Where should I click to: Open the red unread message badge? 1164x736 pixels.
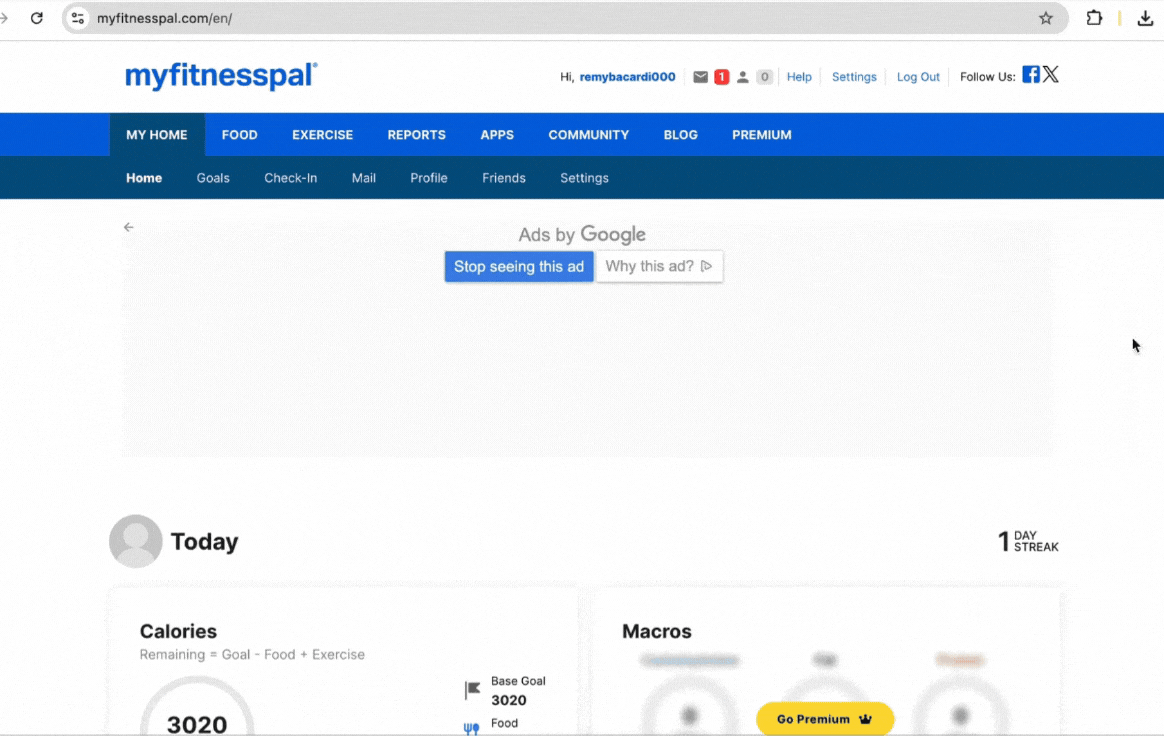(x=721, y=76)
